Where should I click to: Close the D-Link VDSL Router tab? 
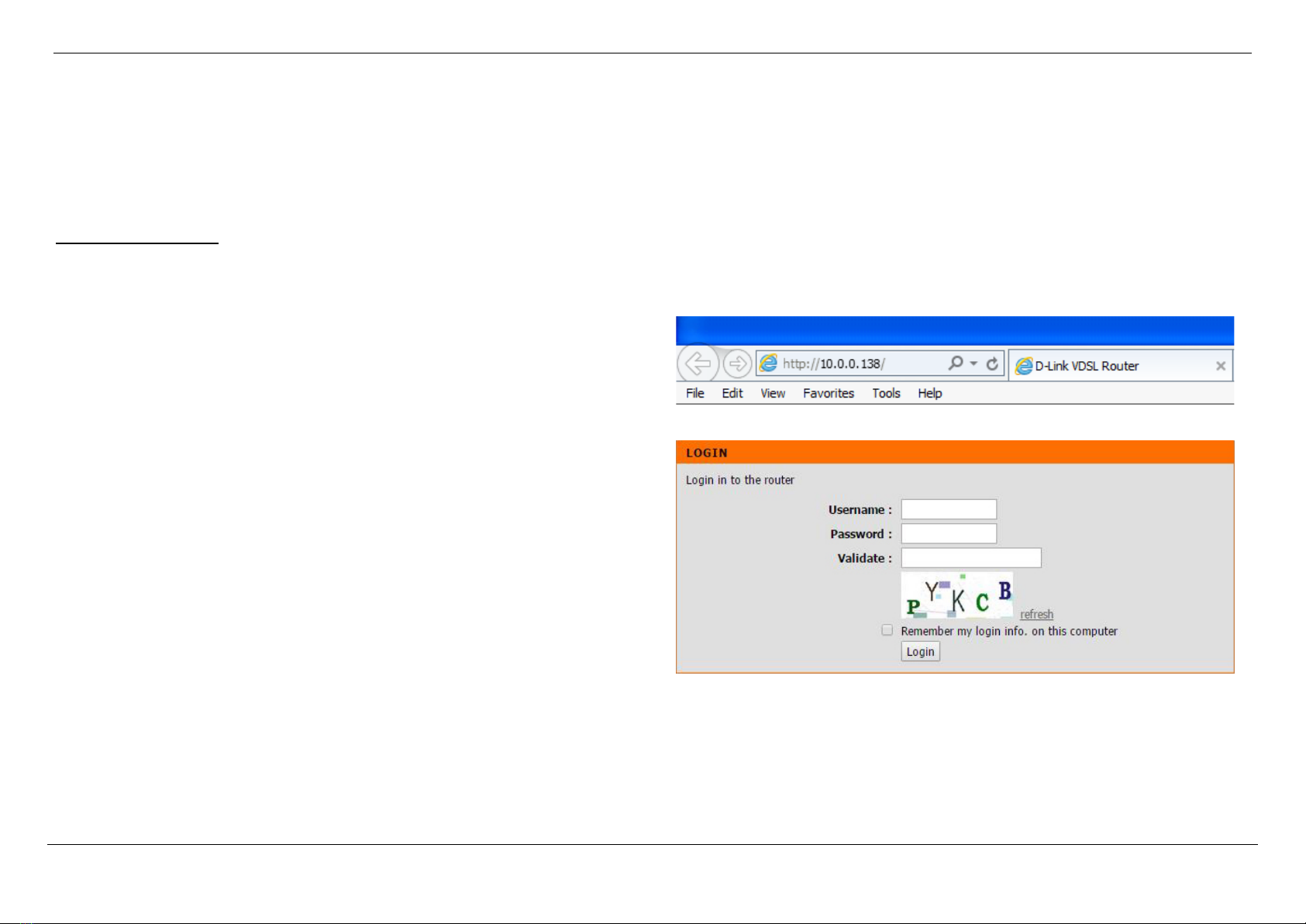(1221, 366)
